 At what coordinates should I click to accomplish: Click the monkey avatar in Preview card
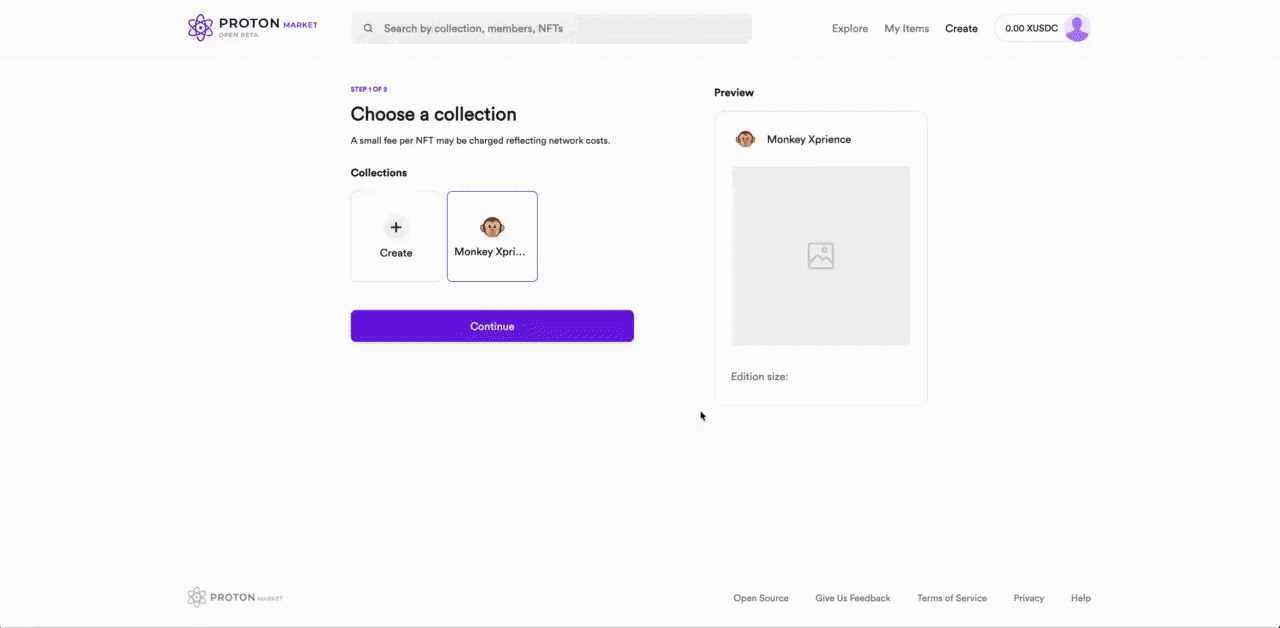coord(745,139)
